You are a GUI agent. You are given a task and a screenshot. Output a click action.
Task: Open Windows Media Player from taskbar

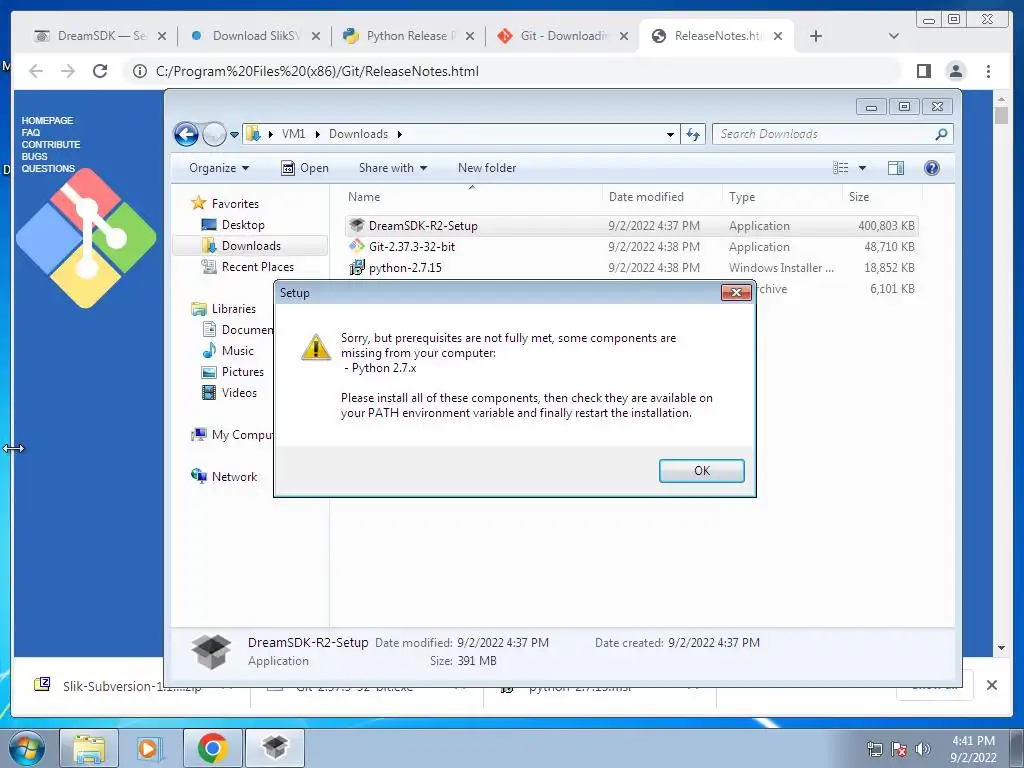pos(150,748)
